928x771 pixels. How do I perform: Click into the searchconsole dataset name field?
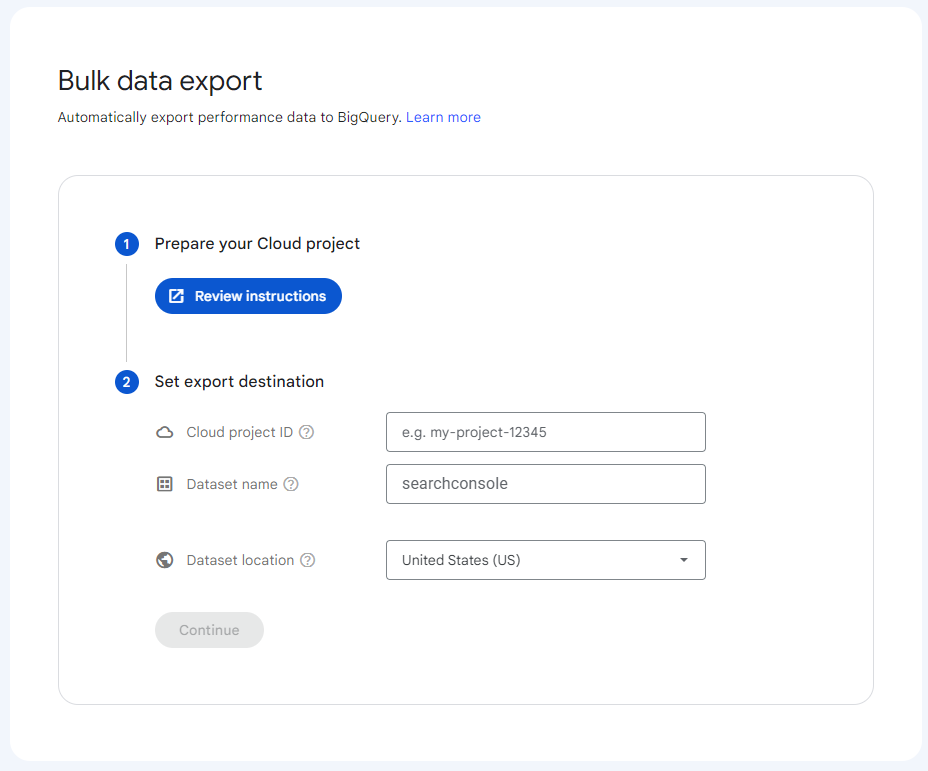point(545,484)
